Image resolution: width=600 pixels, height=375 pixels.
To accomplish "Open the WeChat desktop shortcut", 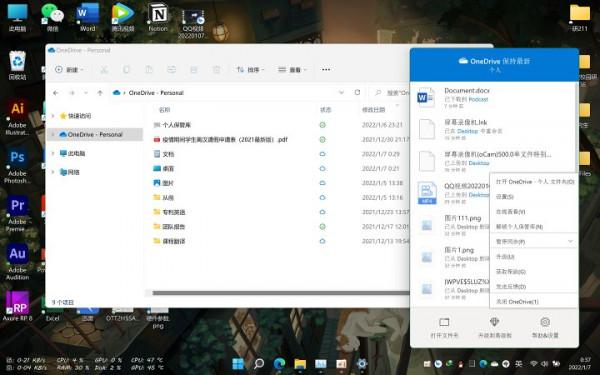I will point(52,17).
